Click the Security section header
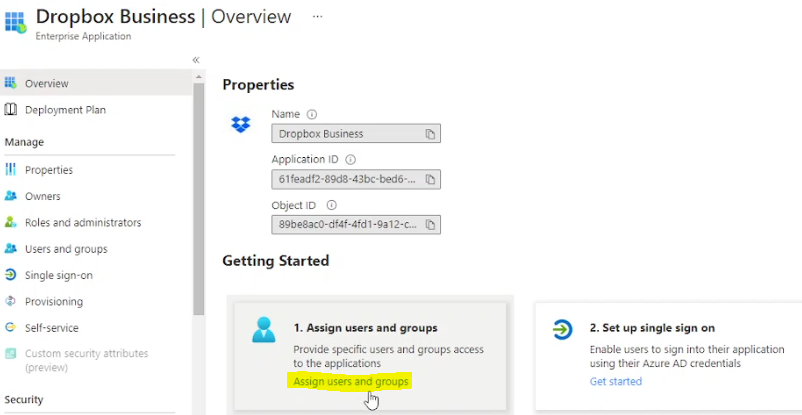 tap(24, 399)
